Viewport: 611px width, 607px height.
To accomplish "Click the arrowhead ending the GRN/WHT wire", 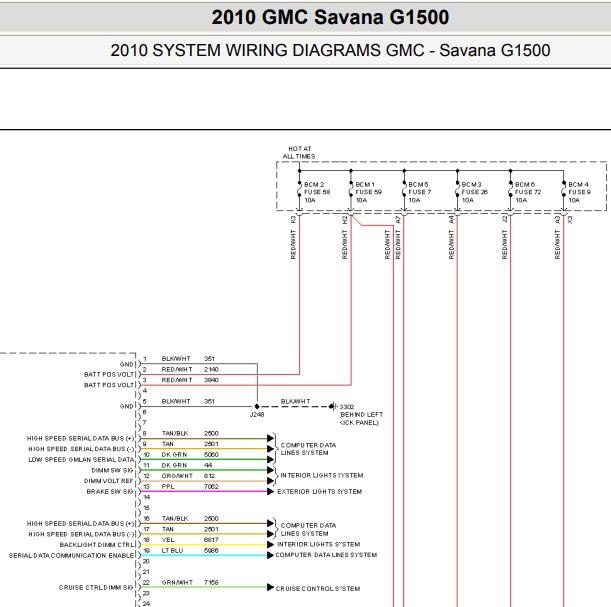I will pos(270,588).
